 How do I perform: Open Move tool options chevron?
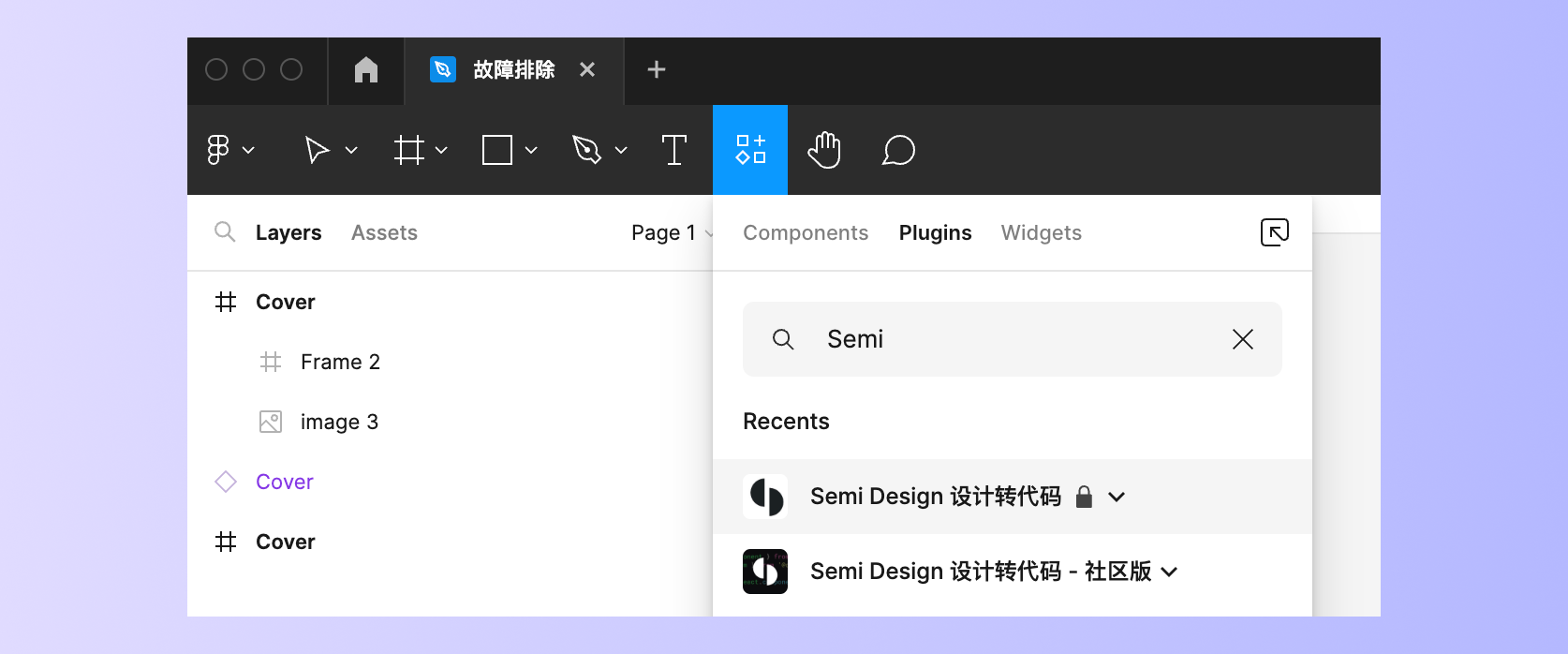click(351, 150)
